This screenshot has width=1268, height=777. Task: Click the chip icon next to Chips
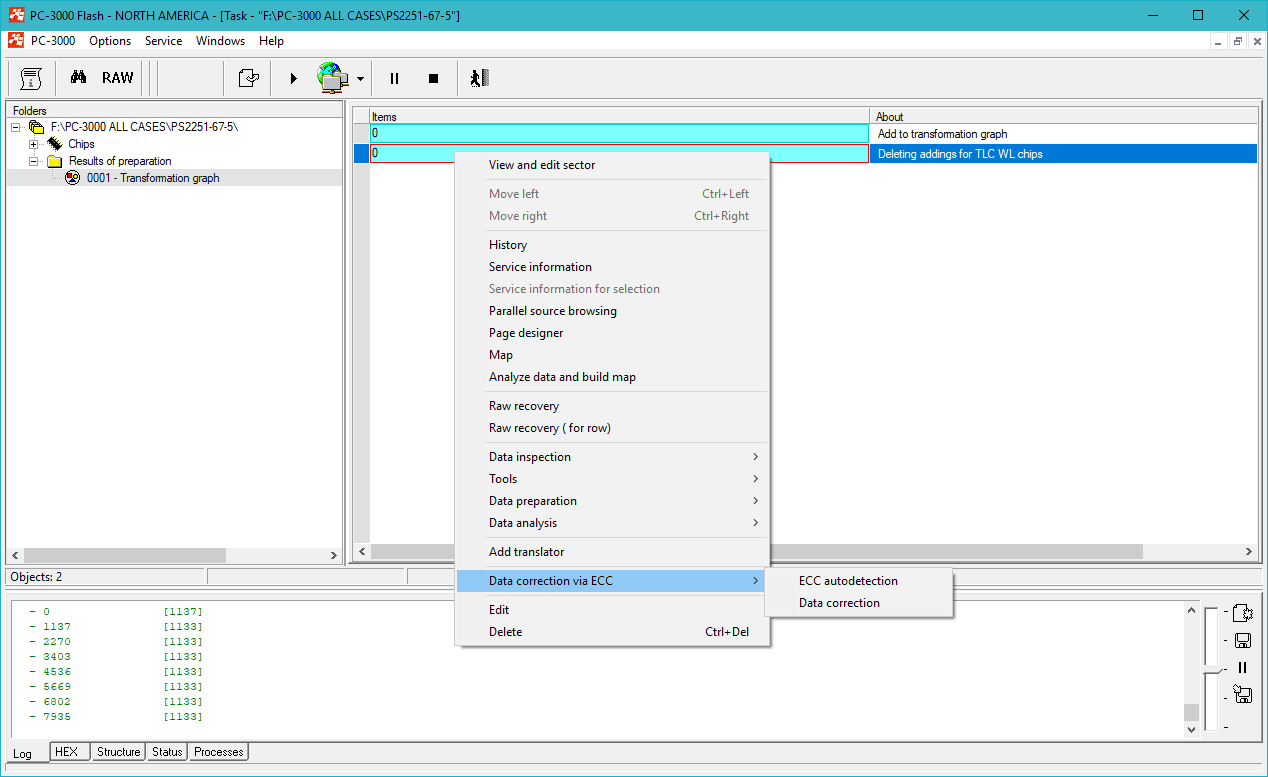[55, 144]
